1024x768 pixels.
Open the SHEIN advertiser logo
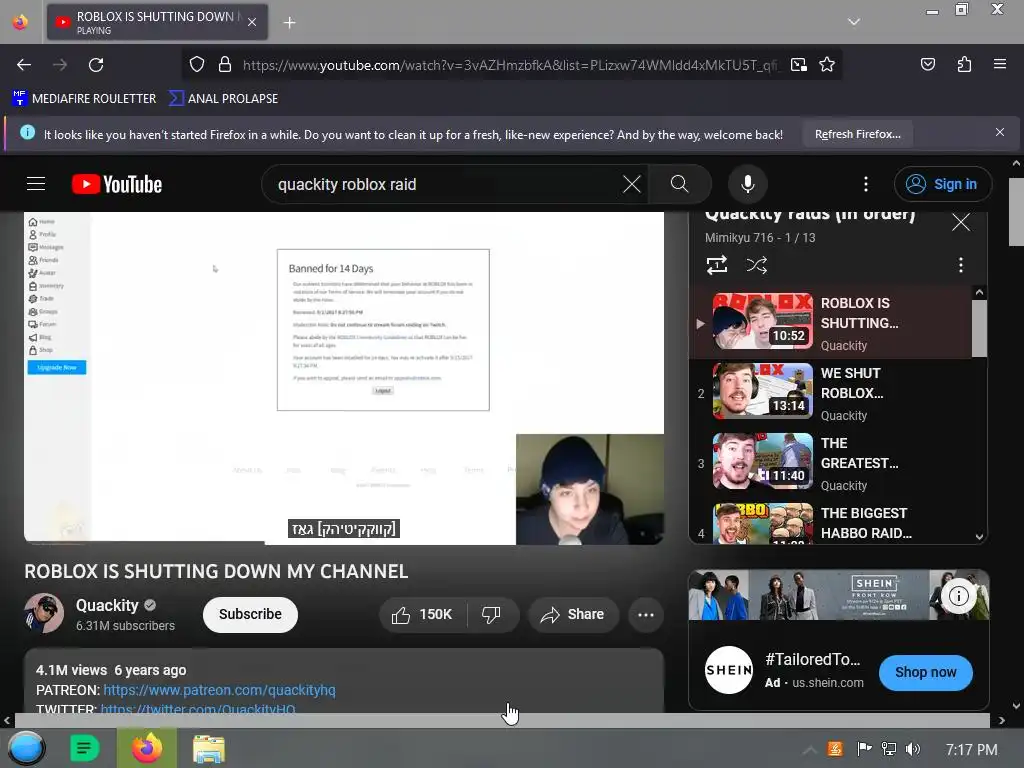pos(729,670)
